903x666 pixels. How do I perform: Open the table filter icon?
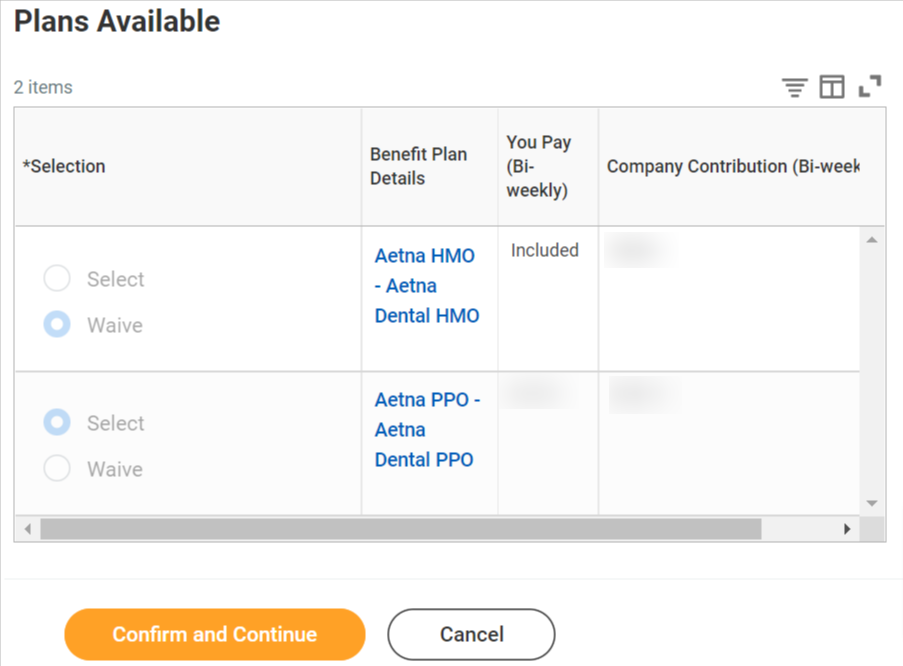pos(795,88)
